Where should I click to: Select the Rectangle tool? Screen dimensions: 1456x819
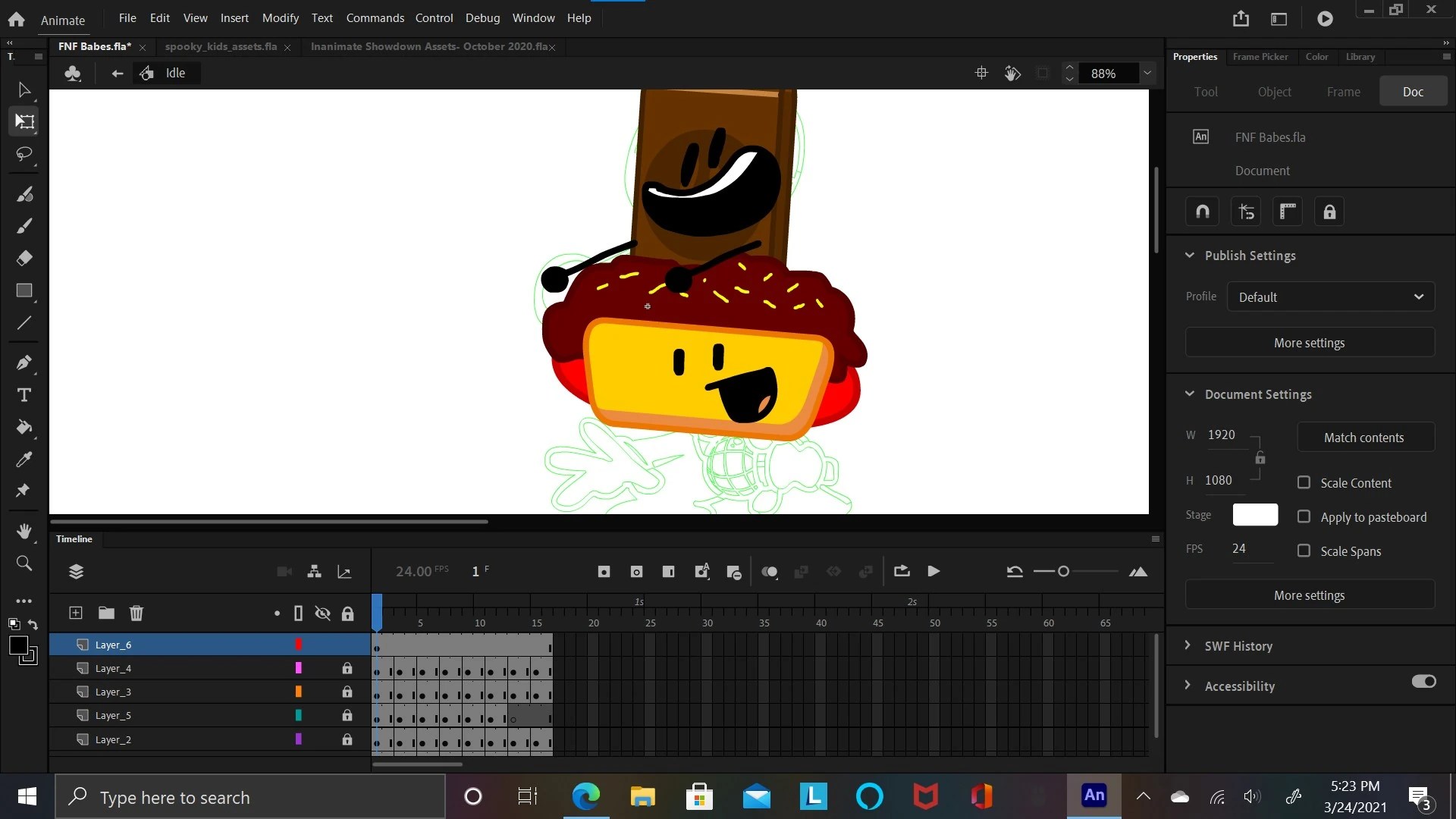[24, 290]
